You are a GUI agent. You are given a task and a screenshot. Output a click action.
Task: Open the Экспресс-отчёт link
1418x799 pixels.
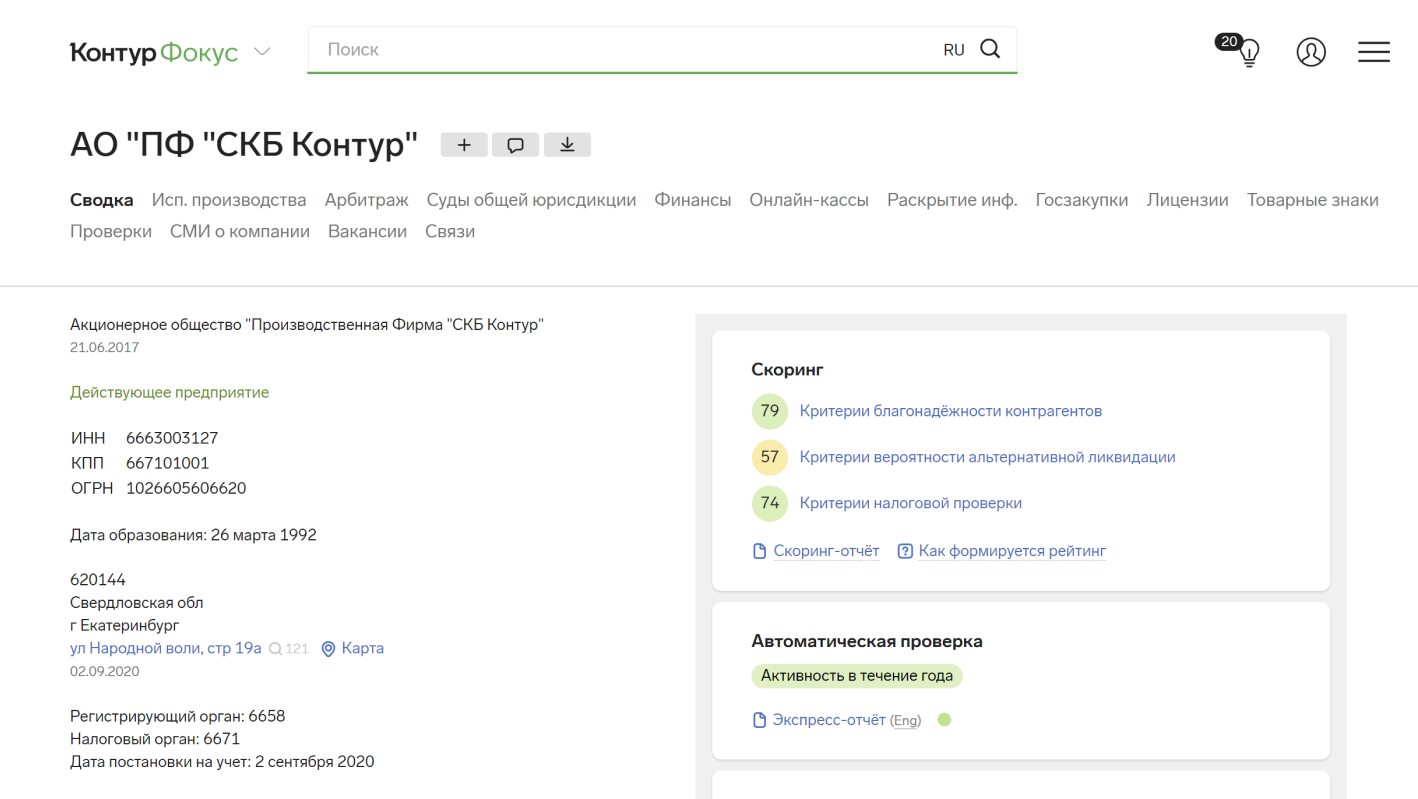point(829,720)
